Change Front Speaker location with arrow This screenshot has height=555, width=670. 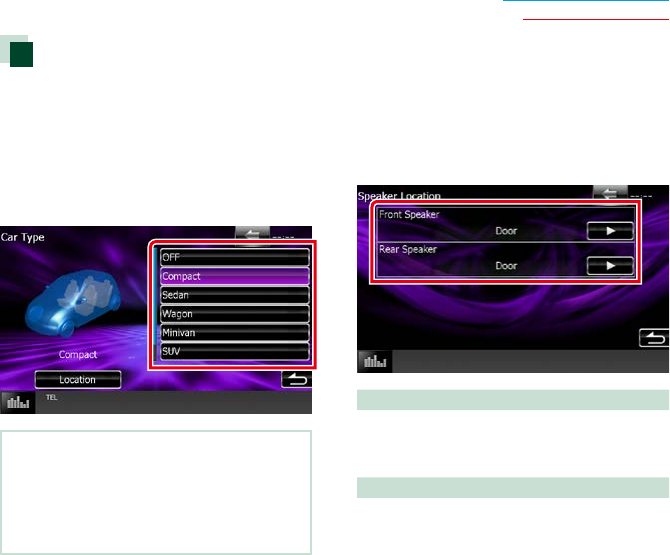610,231
